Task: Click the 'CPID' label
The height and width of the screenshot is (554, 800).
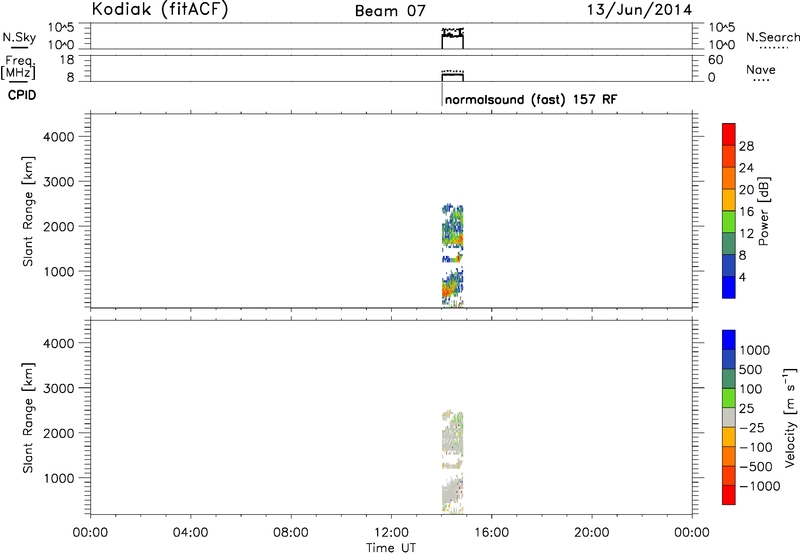Action: click(22, 95)
